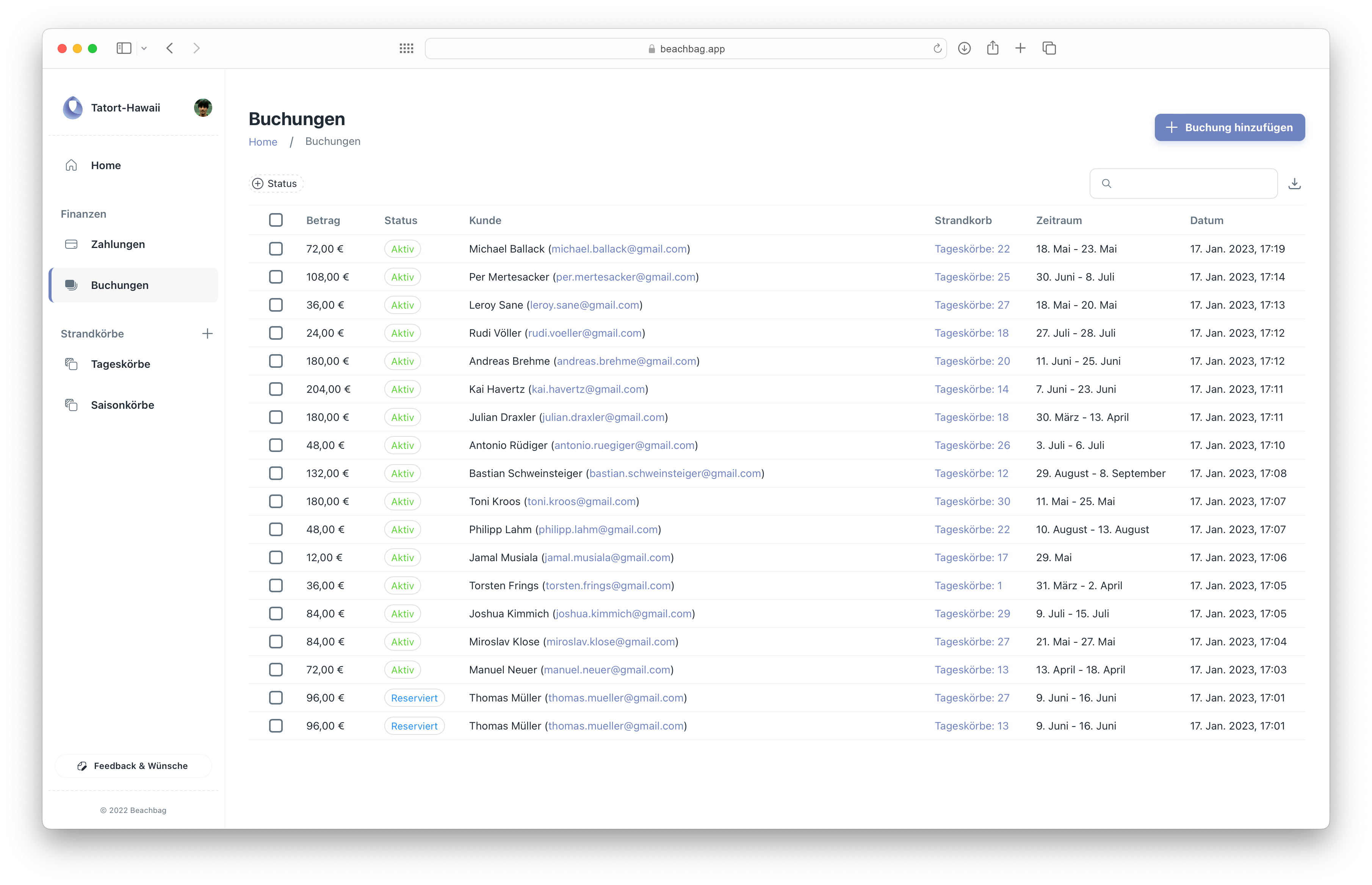Open Safari tab overview icon
This screenshot has width=1372, height=885.
[x=1049, y=48]
